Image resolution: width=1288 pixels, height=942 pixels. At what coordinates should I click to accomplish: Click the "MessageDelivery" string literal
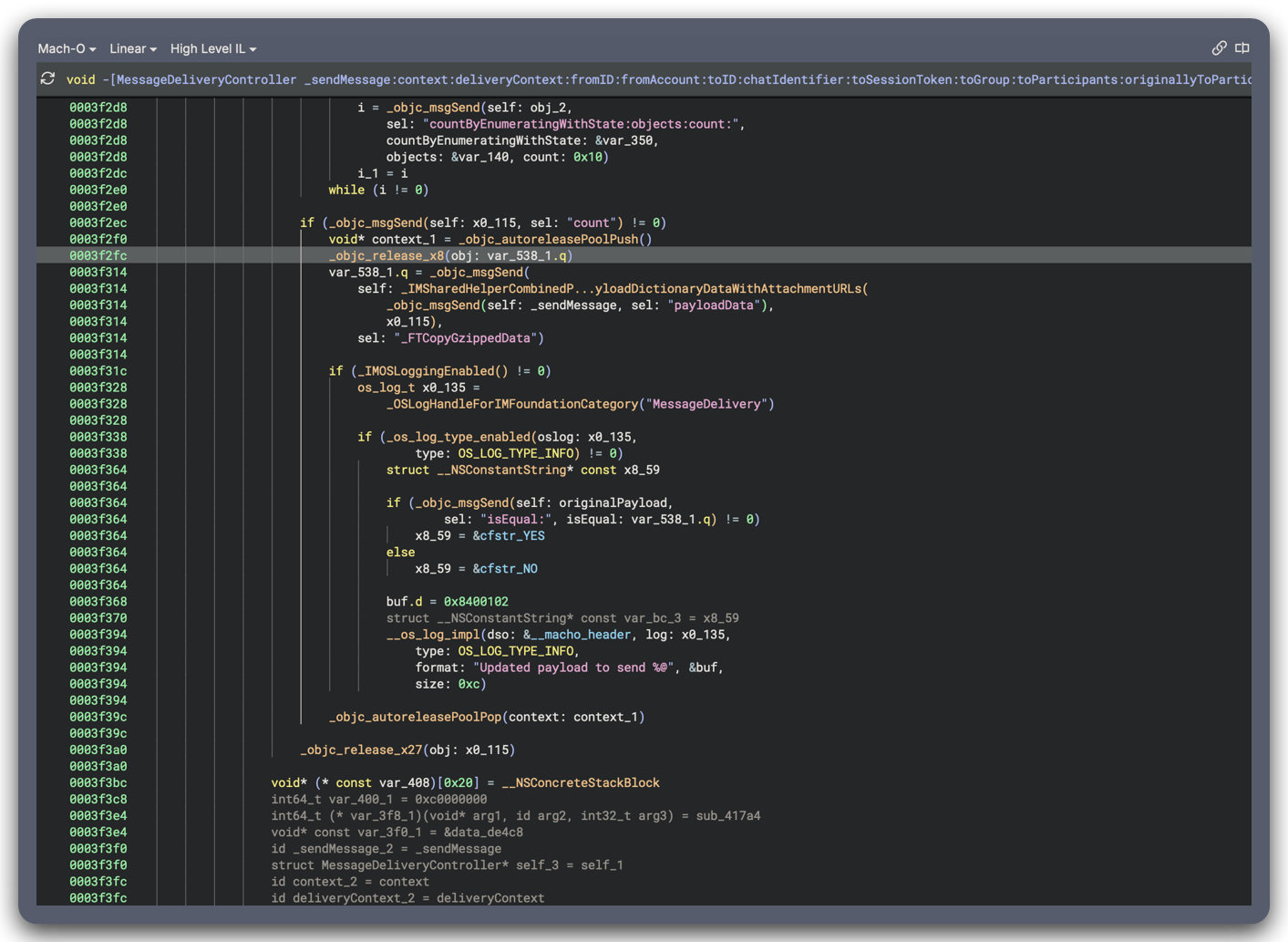(x=707, y=404)
